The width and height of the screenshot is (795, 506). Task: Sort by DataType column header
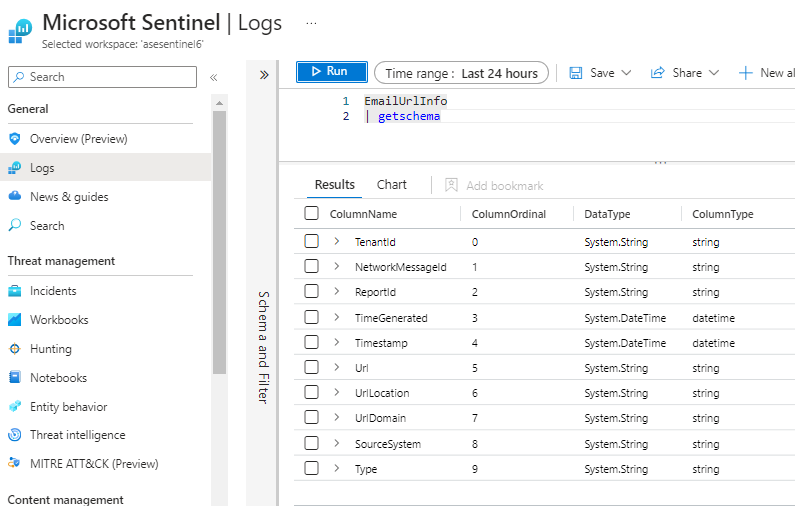click(607, 214)
